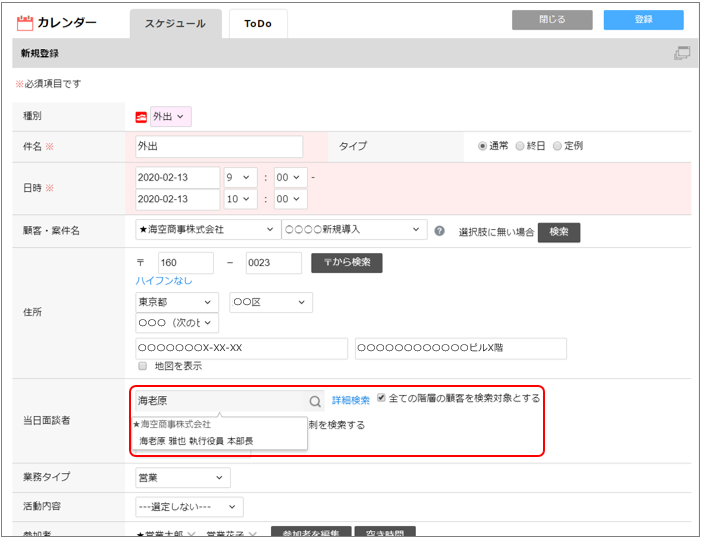Click the pop-out window icon
This screenshot has height=539, width=703.
tap(682, 53)
